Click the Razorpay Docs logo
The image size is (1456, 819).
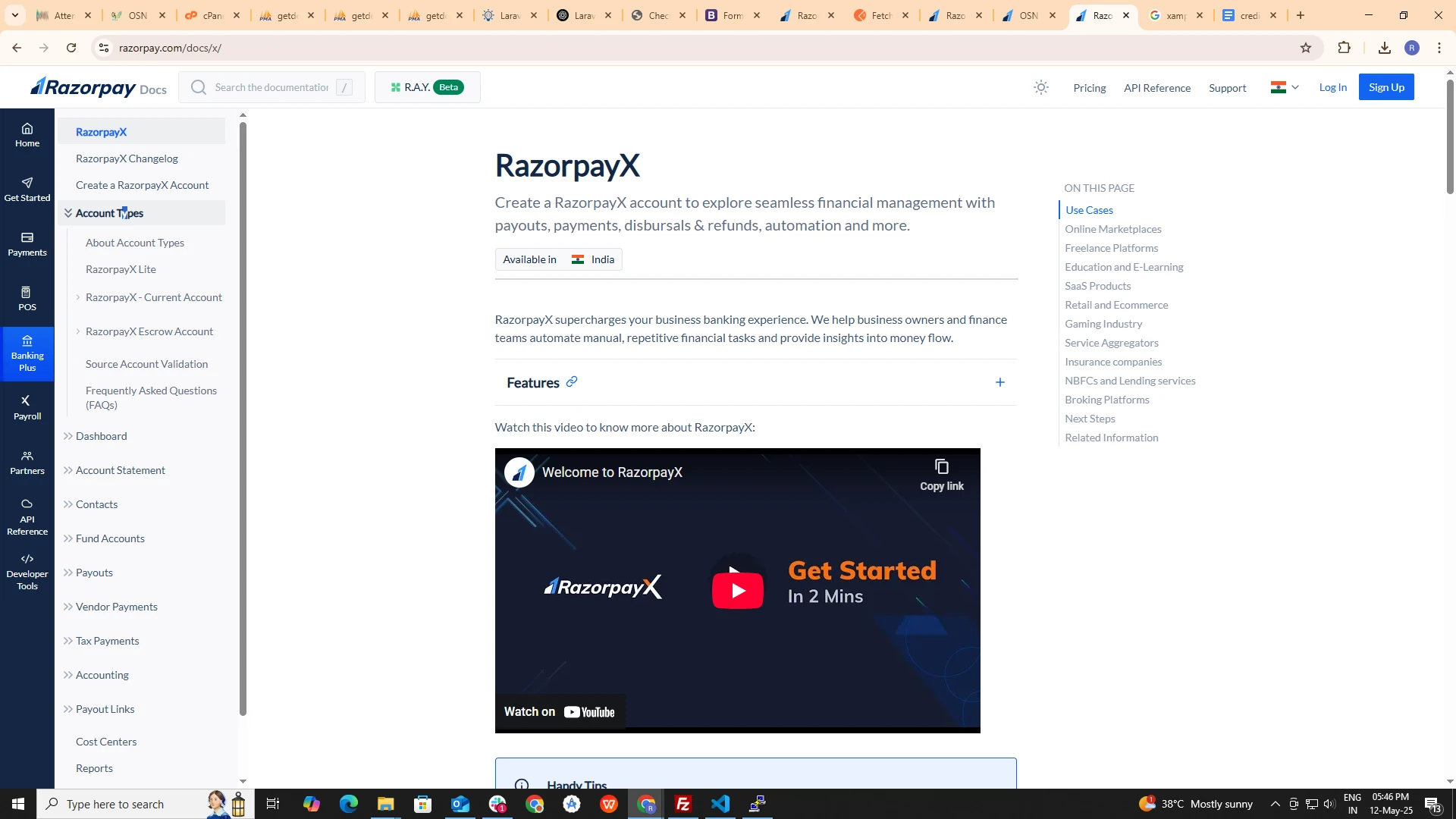click(99, 87)
